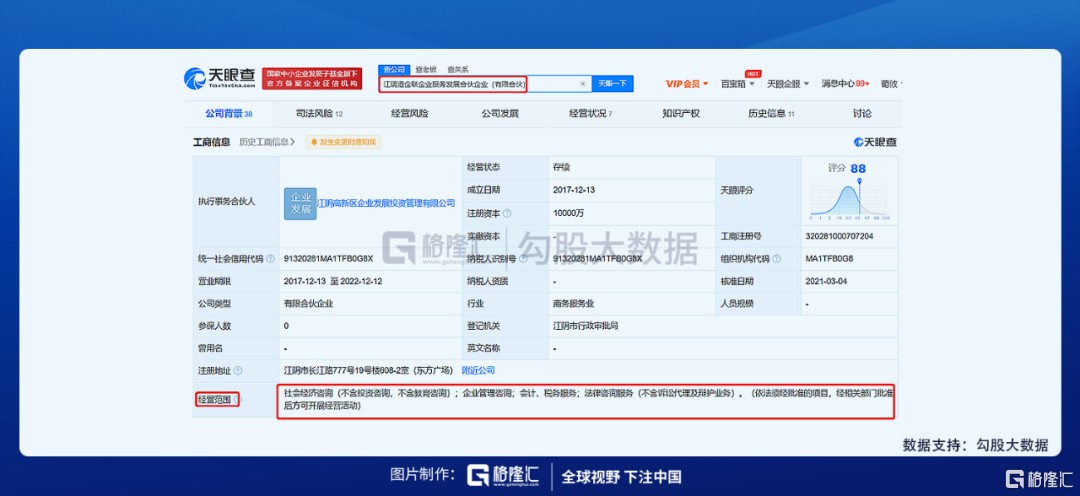Clear the search box with the X icon

pos(583,84)
